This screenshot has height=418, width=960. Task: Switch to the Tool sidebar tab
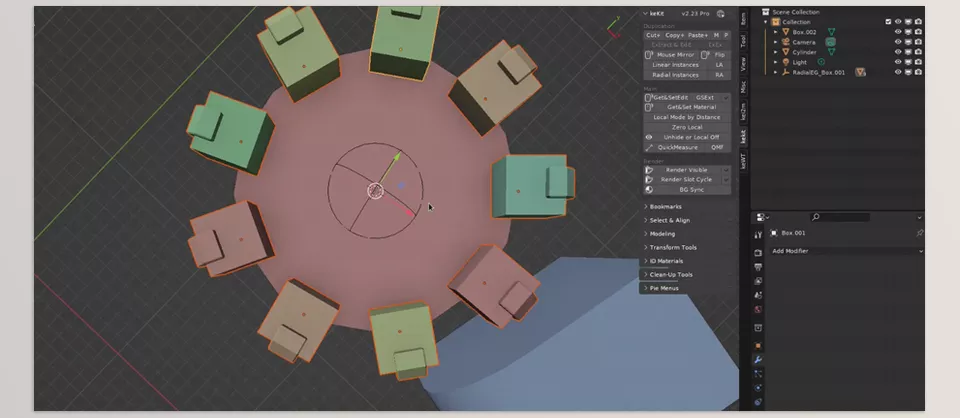[744, 40]
